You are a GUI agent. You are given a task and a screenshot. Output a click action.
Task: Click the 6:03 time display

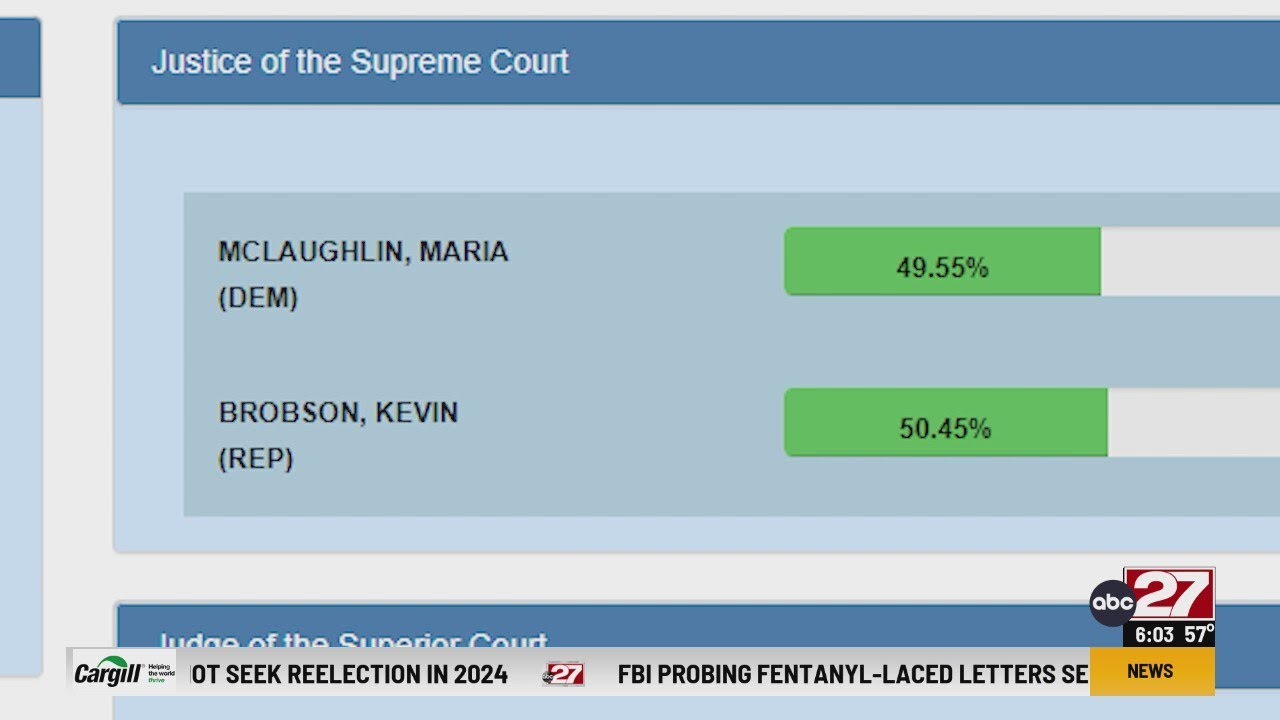[x=1156, y=635]
